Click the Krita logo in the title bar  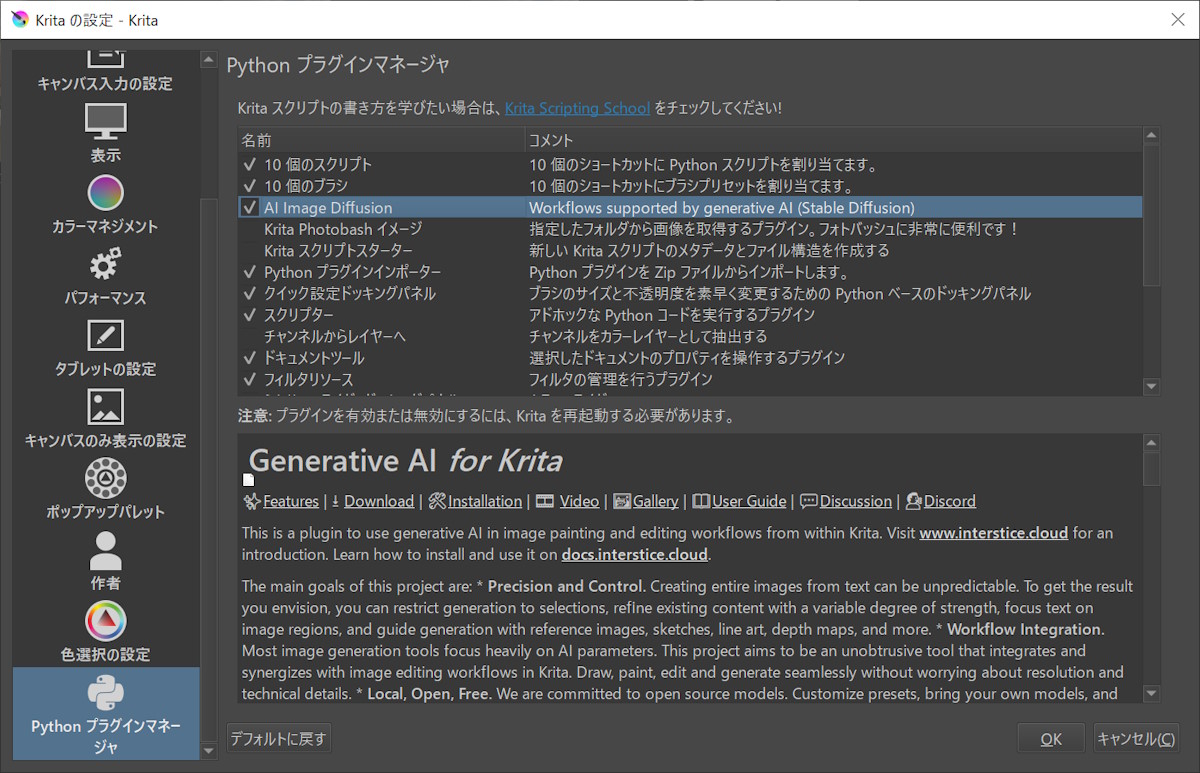(20, 19)
